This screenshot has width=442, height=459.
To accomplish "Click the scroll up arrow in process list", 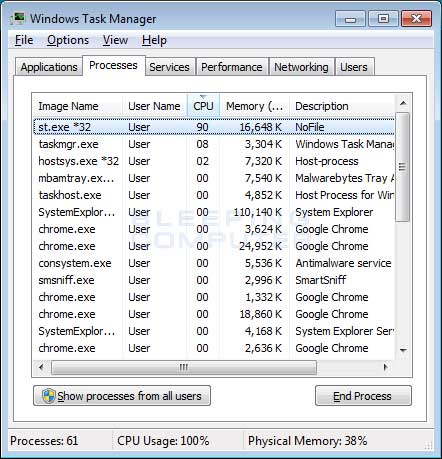I will (x=403, y=103).
